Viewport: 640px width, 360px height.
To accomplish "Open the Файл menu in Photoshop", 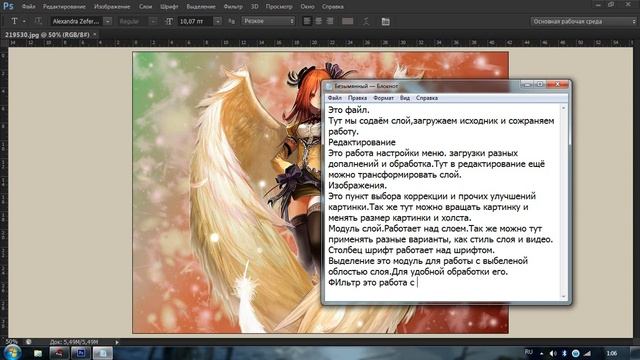I will (29, 7).
